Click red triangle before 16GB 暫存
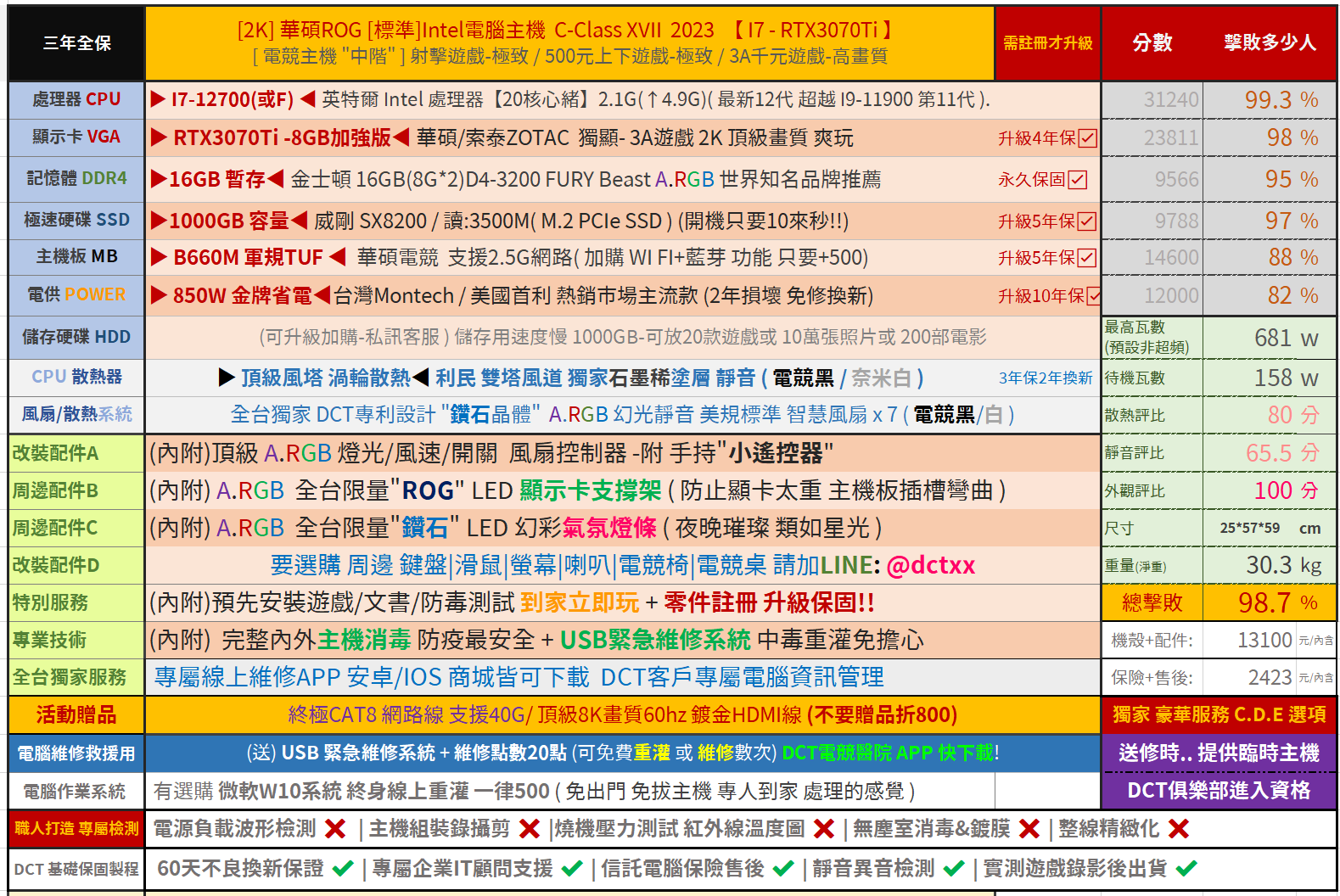 [x=159, y=179]
